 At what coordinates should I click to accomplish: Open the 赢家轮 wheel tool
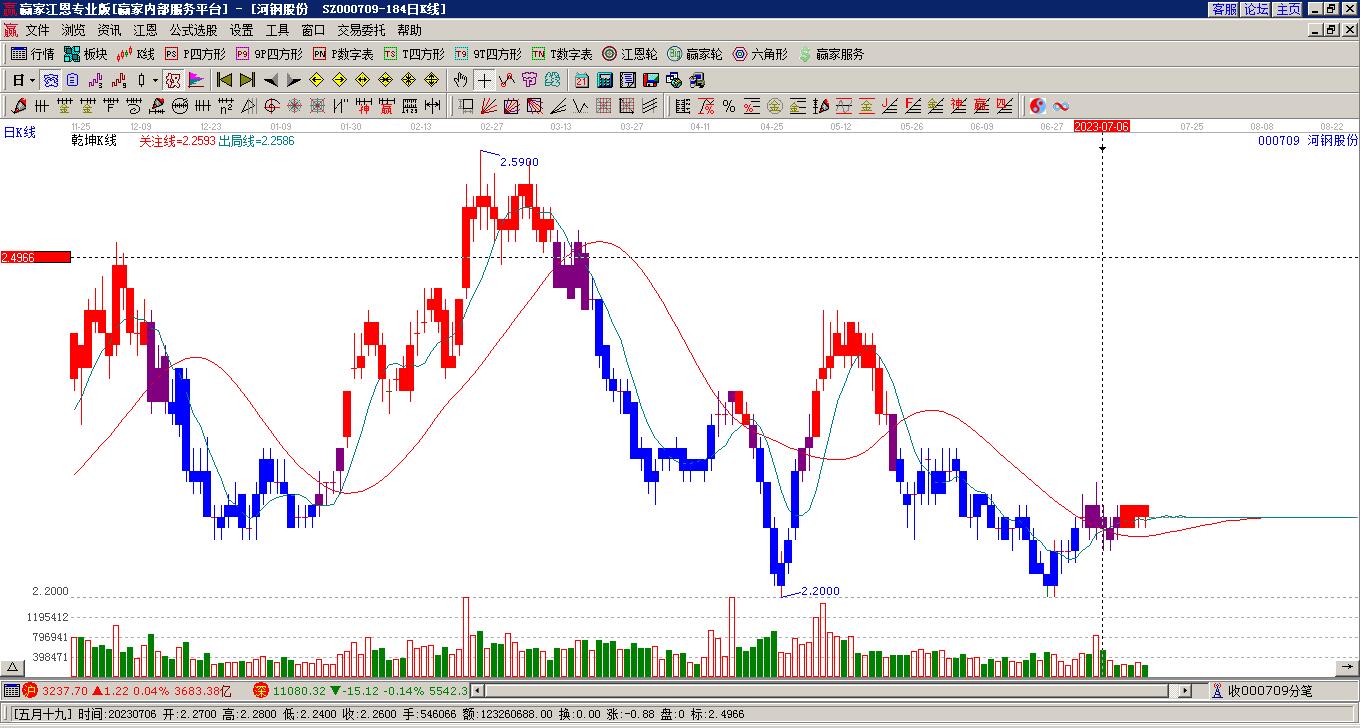coord(695,54)
